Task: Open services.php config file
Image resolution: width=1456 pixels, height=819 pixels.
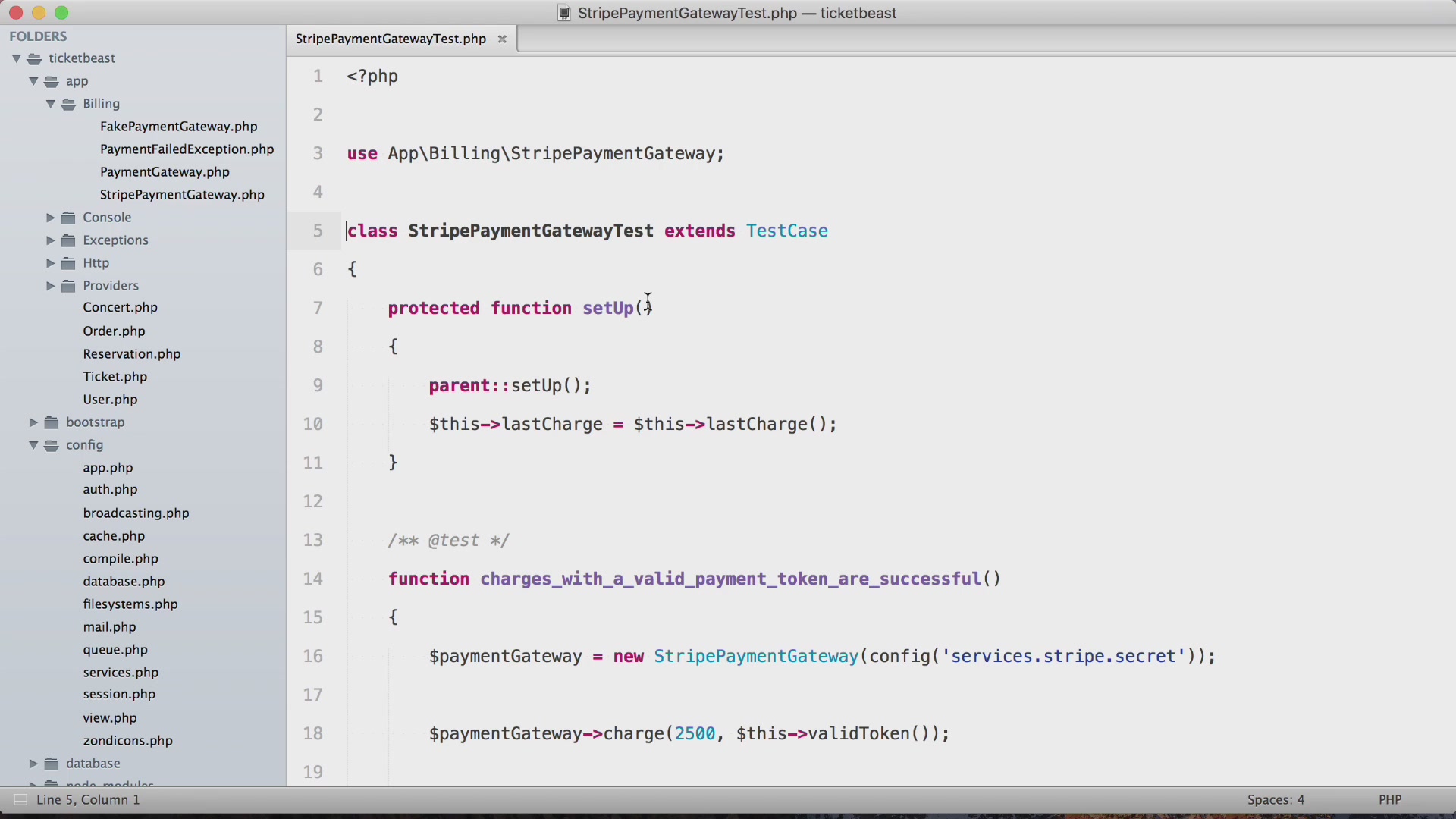Action: [x=121, y=673]
